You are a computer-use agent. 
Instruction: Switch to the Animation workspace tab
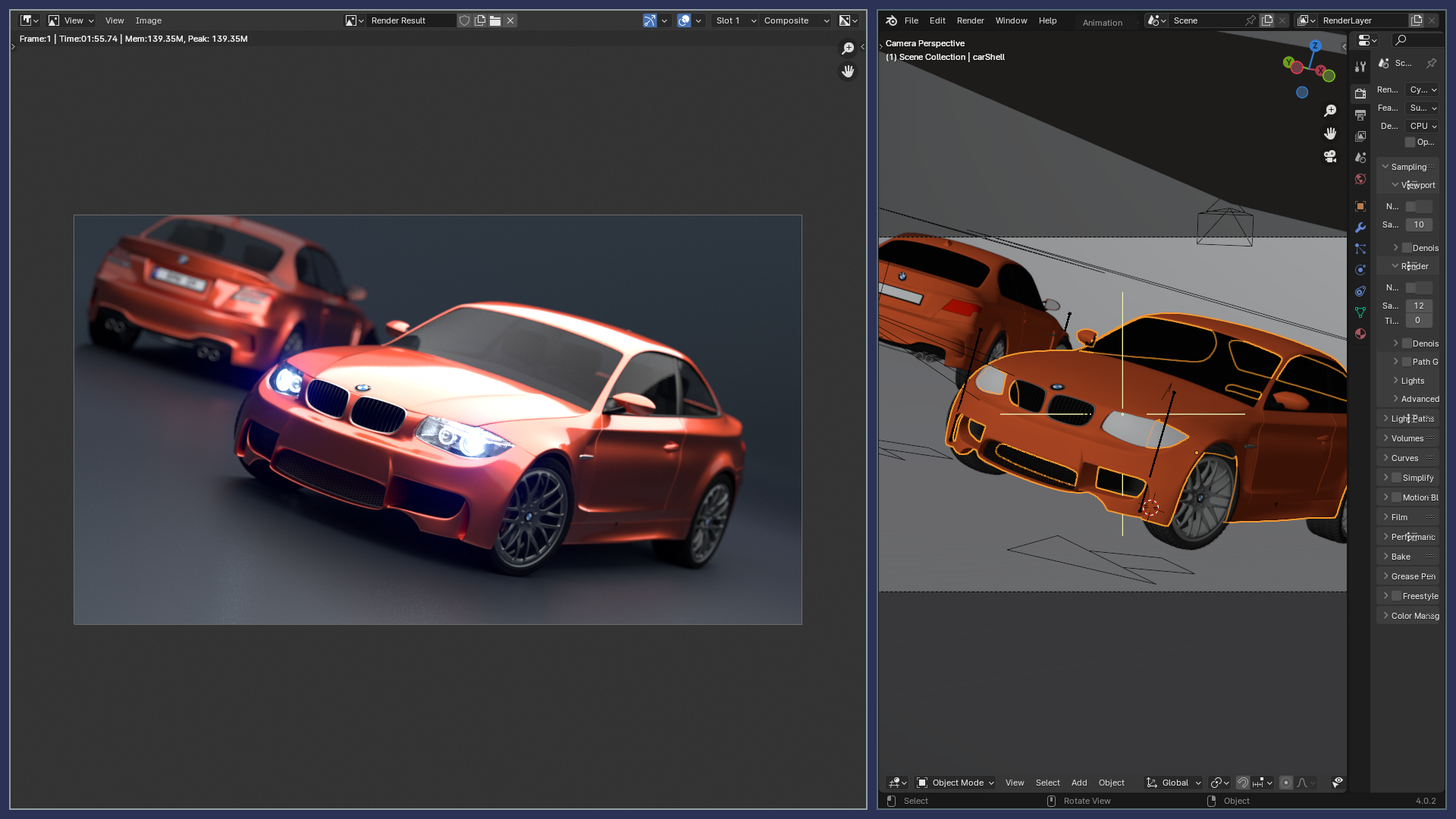[1103, 22]
